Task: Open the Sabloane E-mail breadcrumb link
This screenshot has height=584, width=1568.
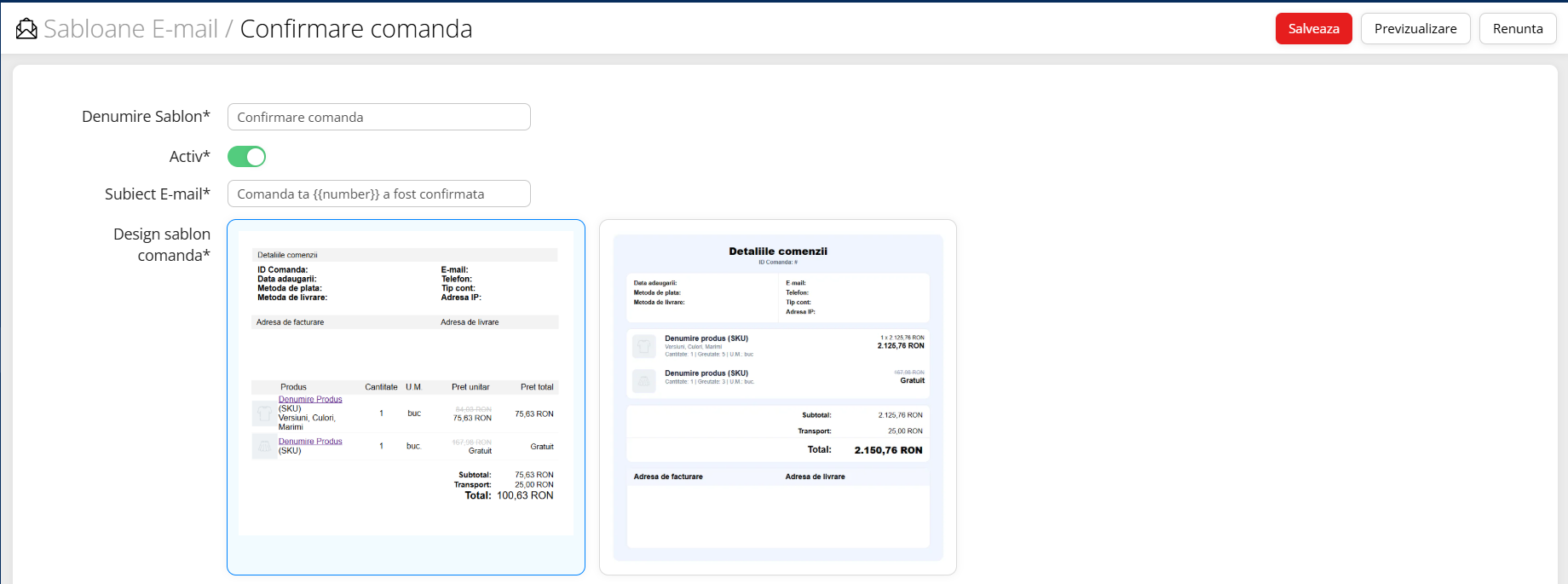Action: coord(130,29)
